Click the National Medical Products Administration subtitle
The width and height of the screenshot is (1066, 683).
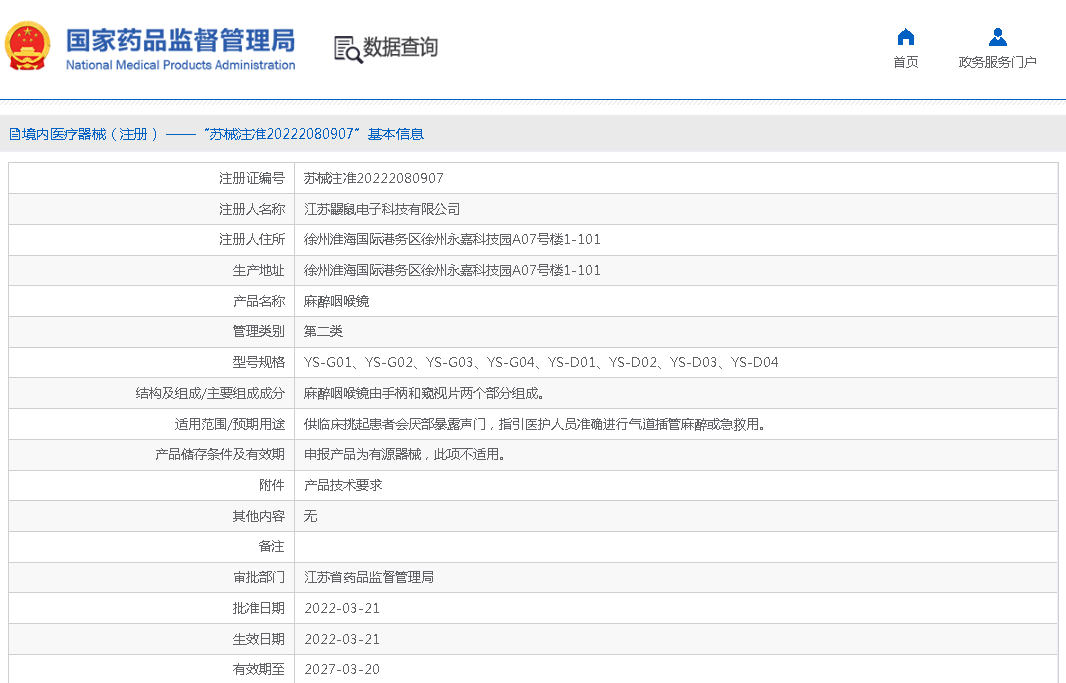tap(180, 65)
